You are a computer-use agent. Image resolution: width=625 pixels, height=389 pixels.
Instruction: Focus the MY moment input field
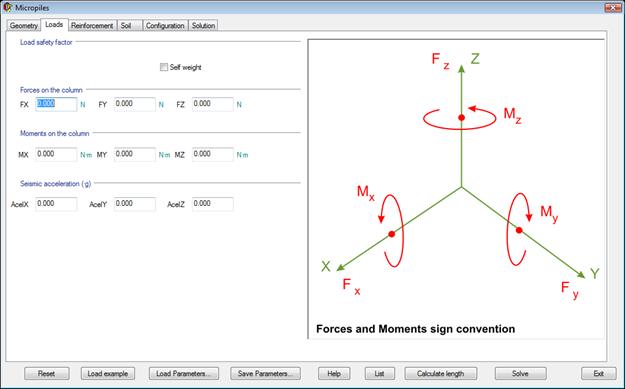click(x=135, y=155)
